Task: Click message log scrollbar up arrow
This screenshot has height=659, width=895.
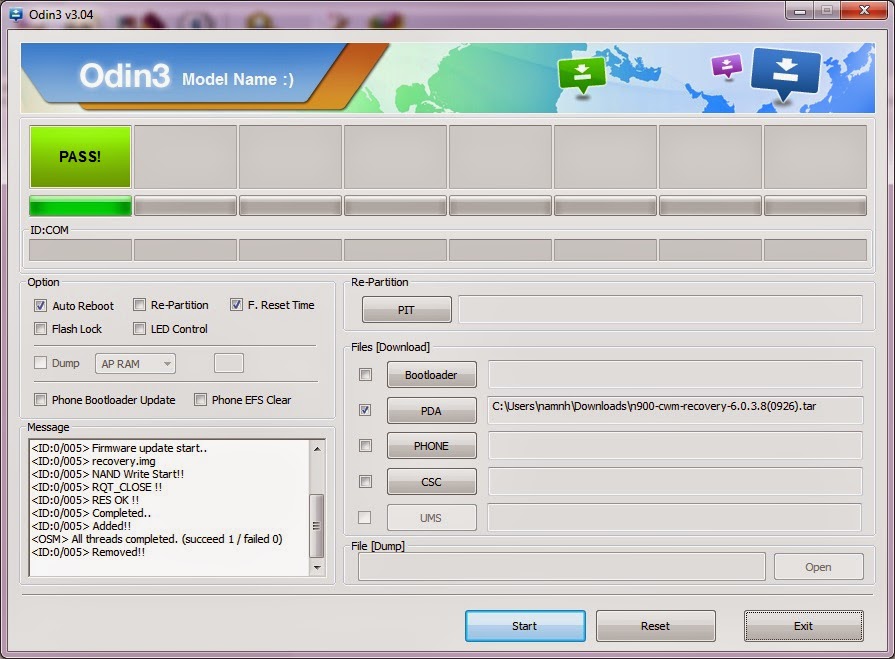Action: [x=317, y=449]
